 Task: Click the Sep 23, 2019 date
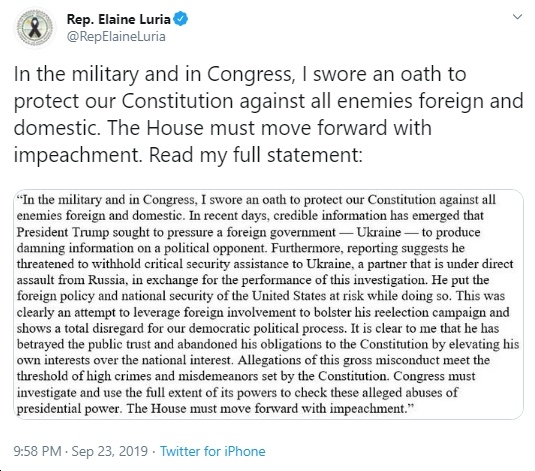(110, 451)
